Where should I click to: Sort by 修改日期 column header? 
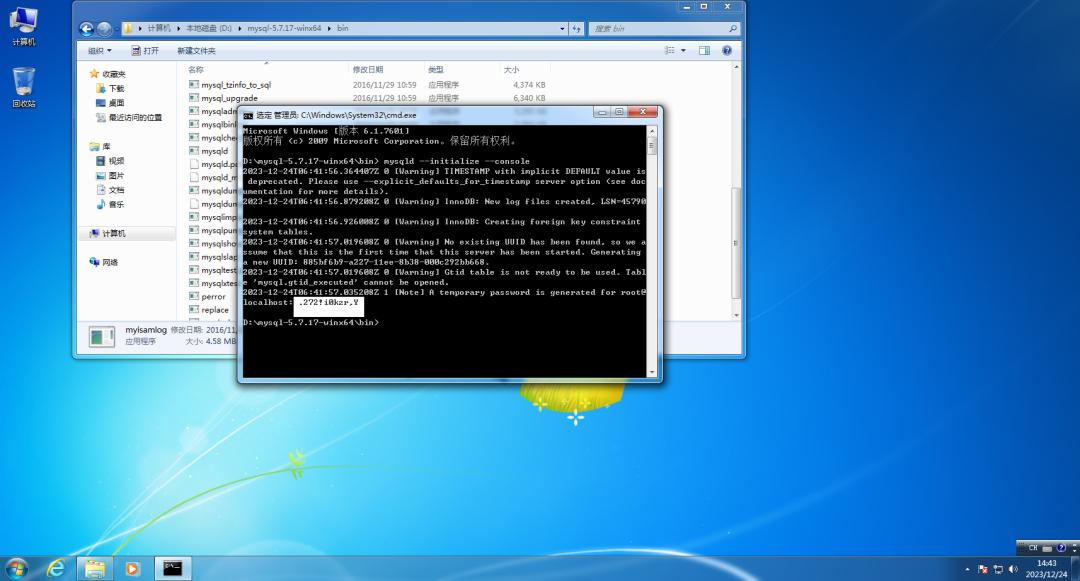tap(367, 70)
